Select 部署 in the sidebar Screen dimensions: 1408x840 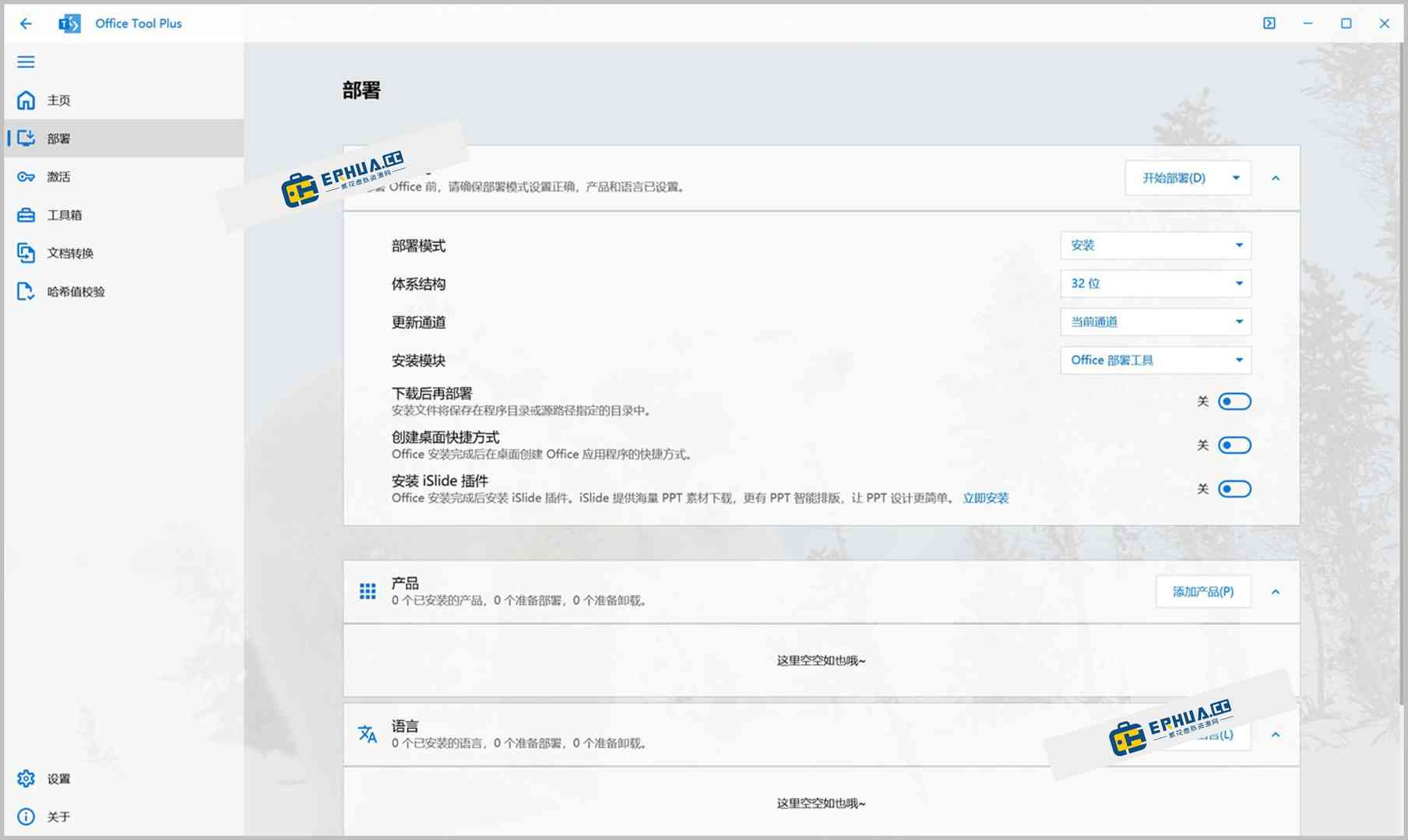tap(58, 138)
